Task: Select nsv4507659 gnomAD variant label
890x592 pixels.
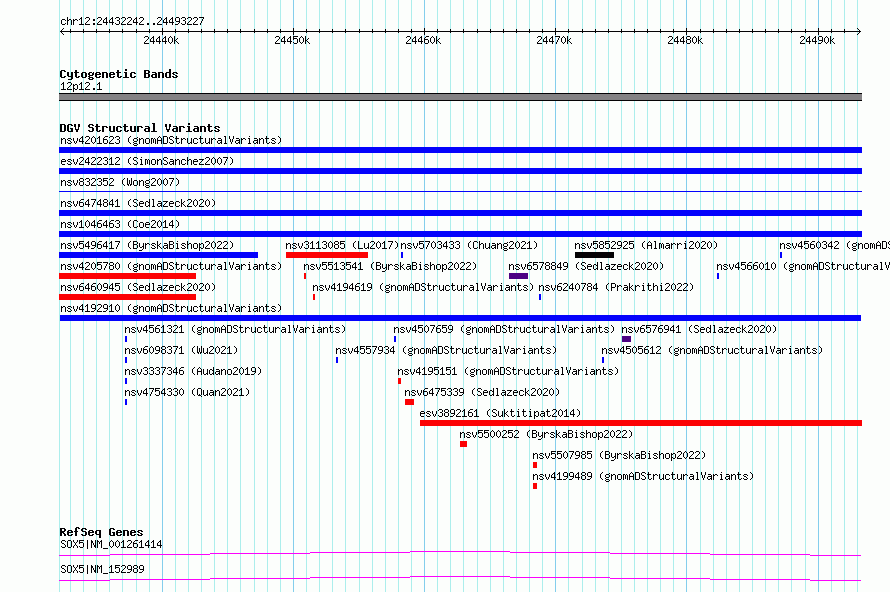Action: click(x=504, y=329)
